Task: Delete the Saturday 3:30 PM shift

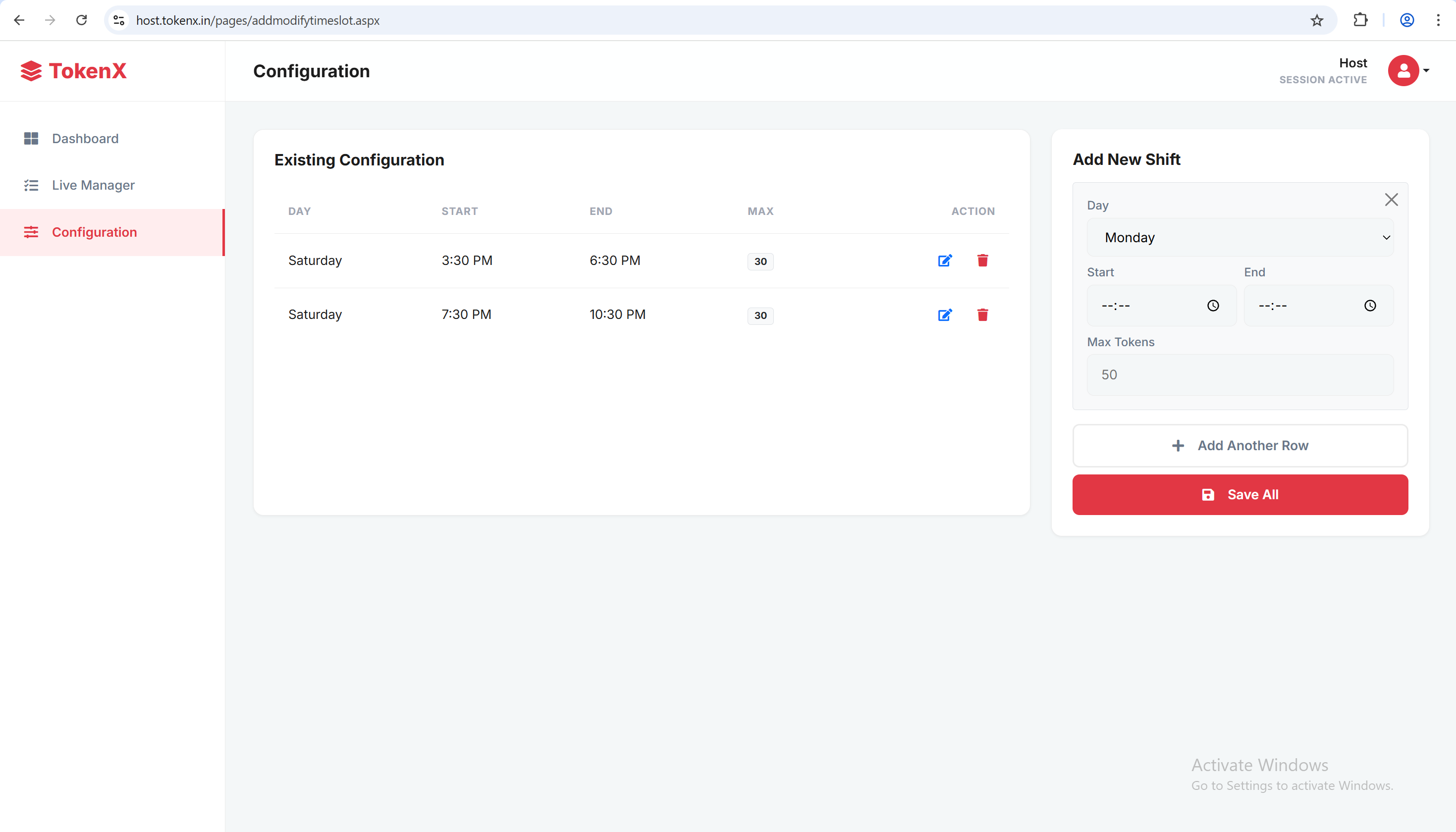Action: tap(982, 260)
